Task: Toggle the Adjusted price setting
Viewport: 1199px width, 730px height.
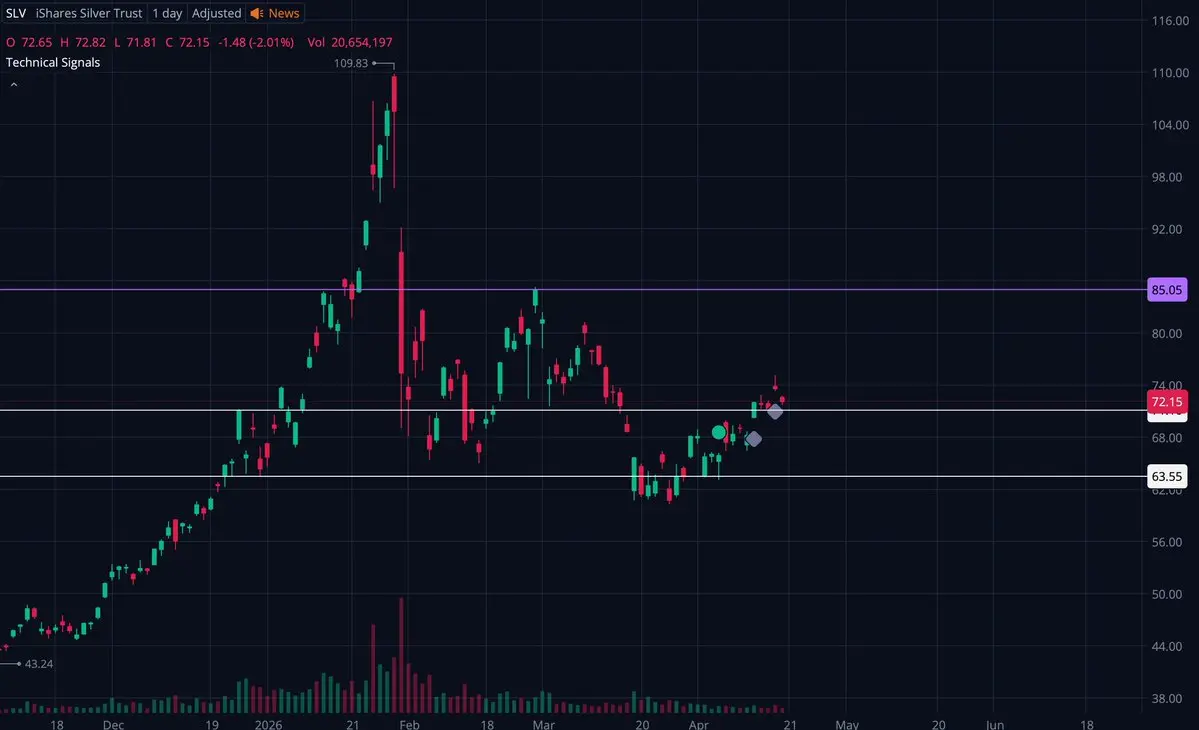Action: point(216,13)
